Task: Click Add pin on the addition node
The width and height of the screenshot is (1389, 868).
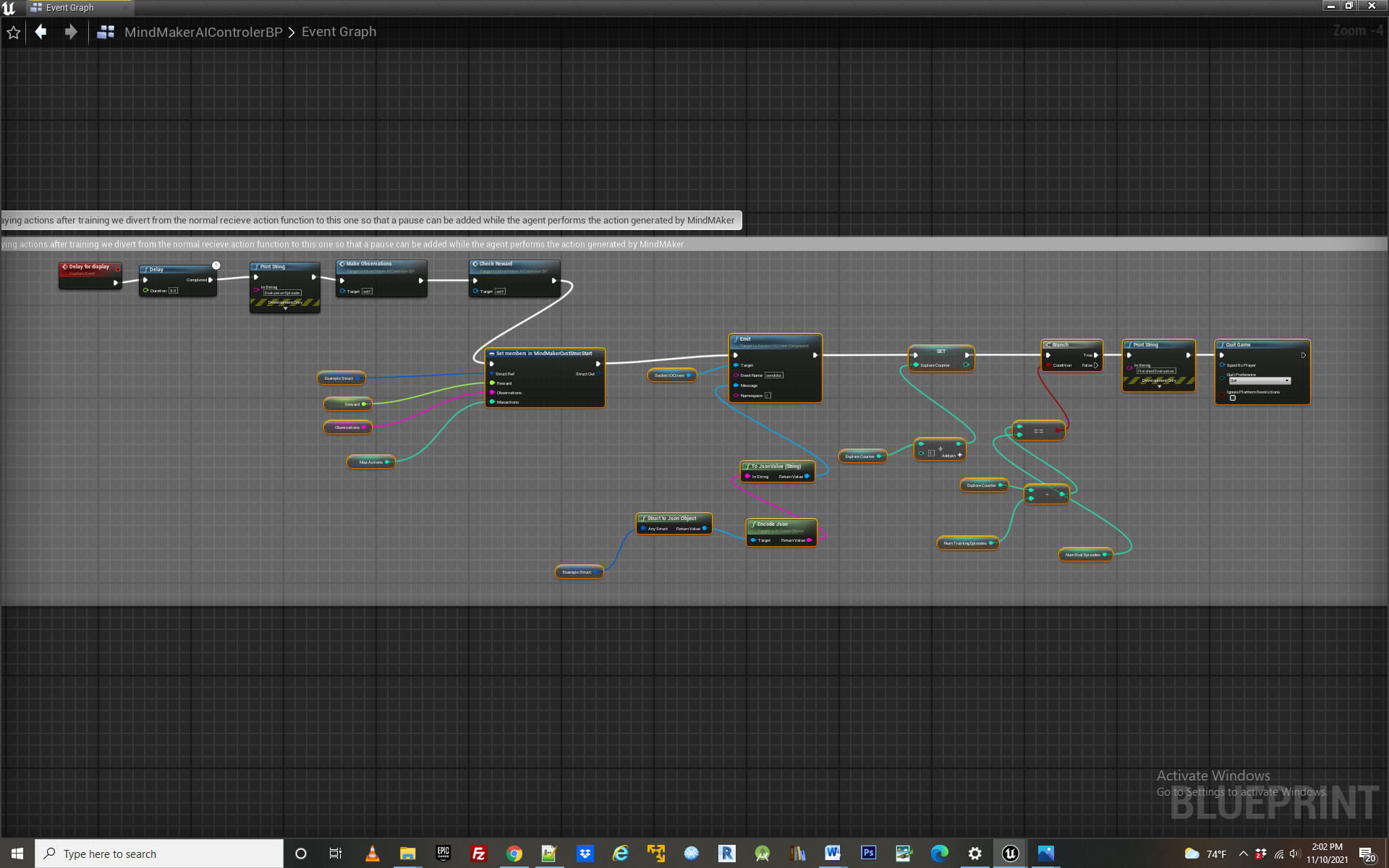Action: 959,455
